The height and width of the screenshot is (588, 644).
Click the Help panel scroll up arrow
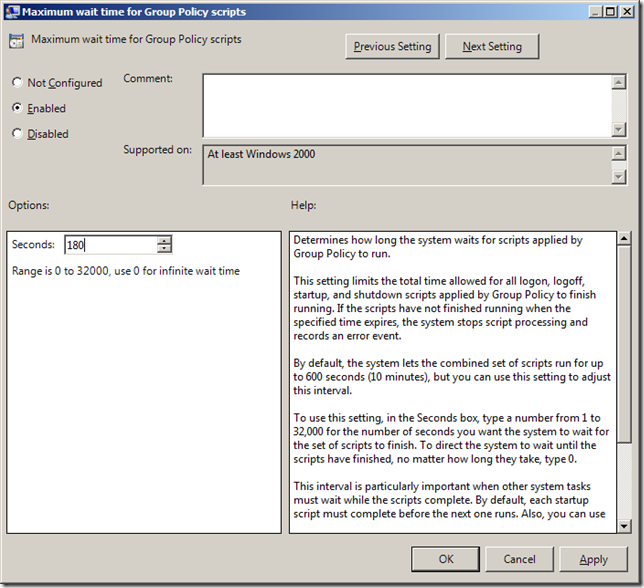click(x=624, y=240)
